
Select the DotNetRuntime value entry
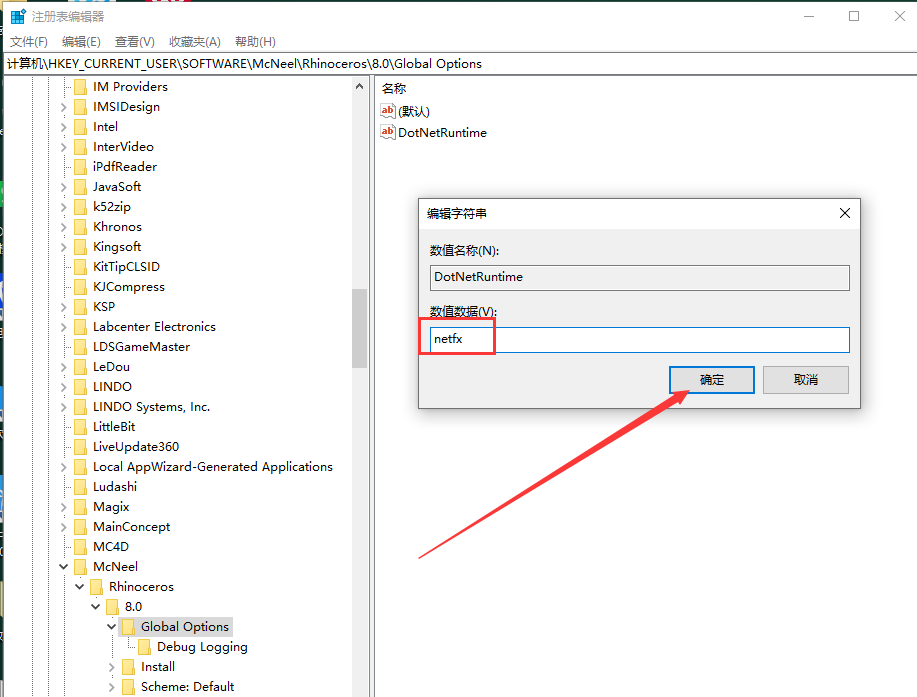pyautogui.click(x=443, y=133)
